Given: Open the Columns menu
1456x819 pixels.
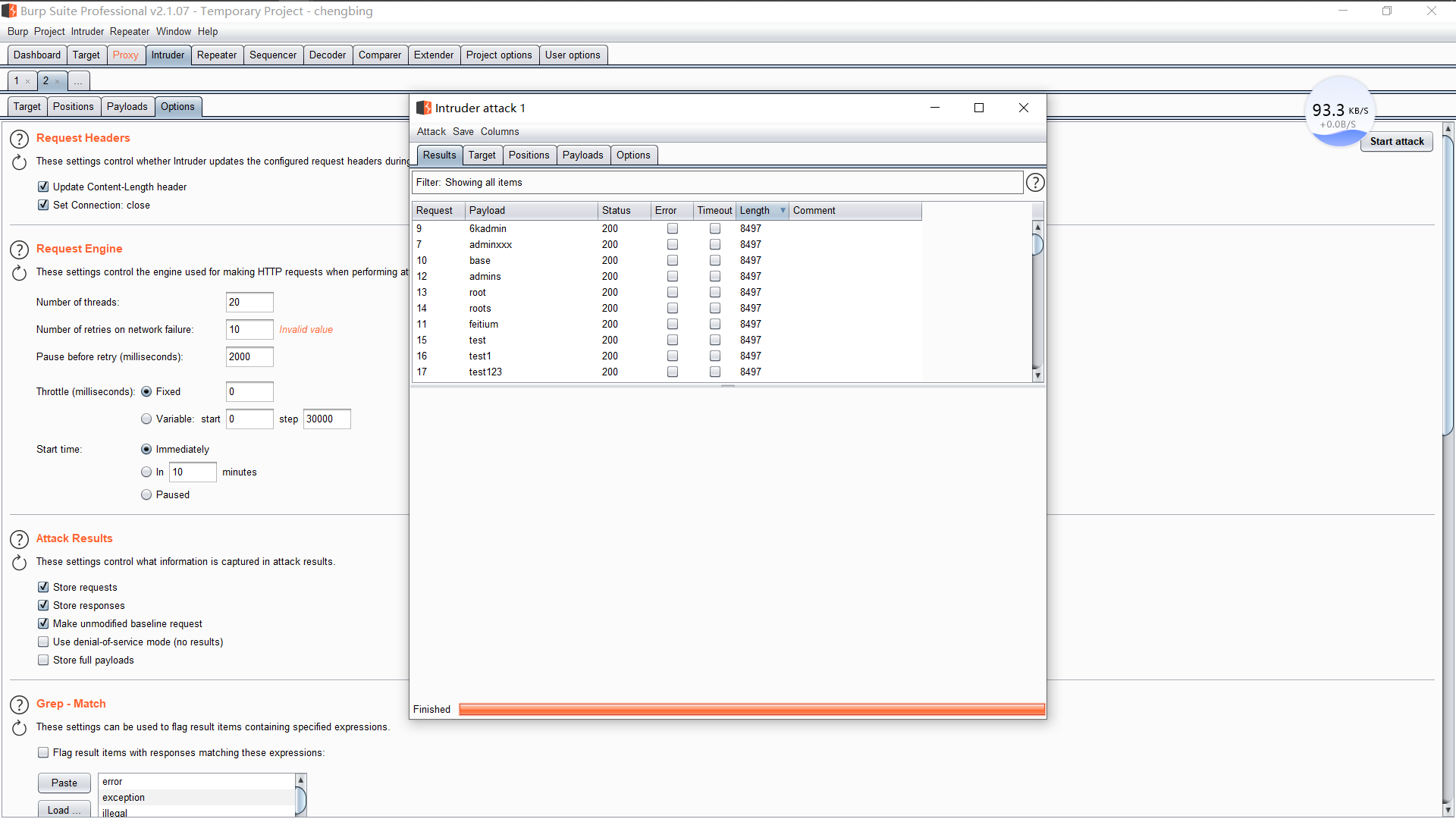Looking at the screenshot, I should 500,132.
